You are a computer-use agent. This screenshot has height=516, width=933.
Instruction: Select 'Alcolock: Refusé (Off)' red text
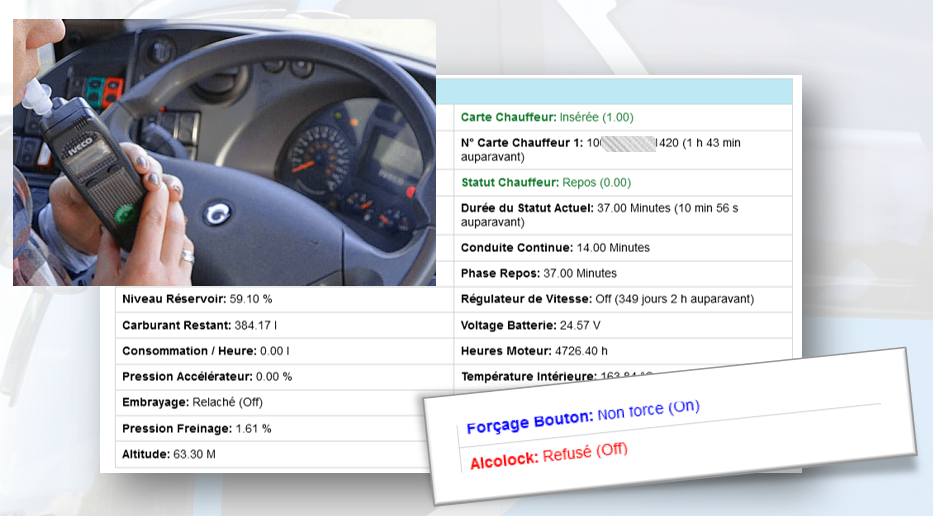click(x=549, y=455)
